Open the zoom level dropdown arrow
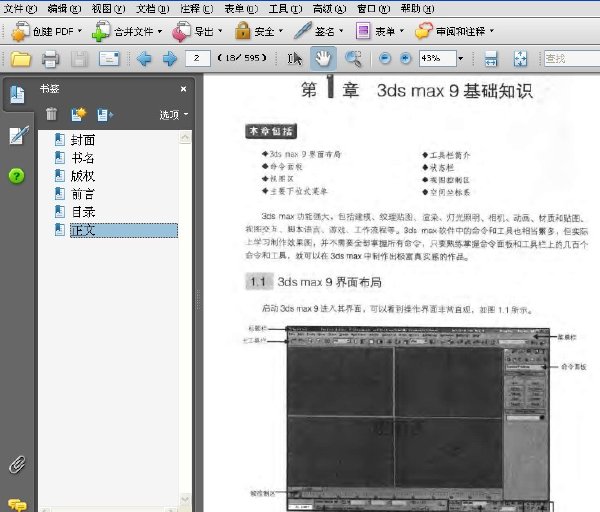The width and height of the screenshot is (600, 512). 461,59
